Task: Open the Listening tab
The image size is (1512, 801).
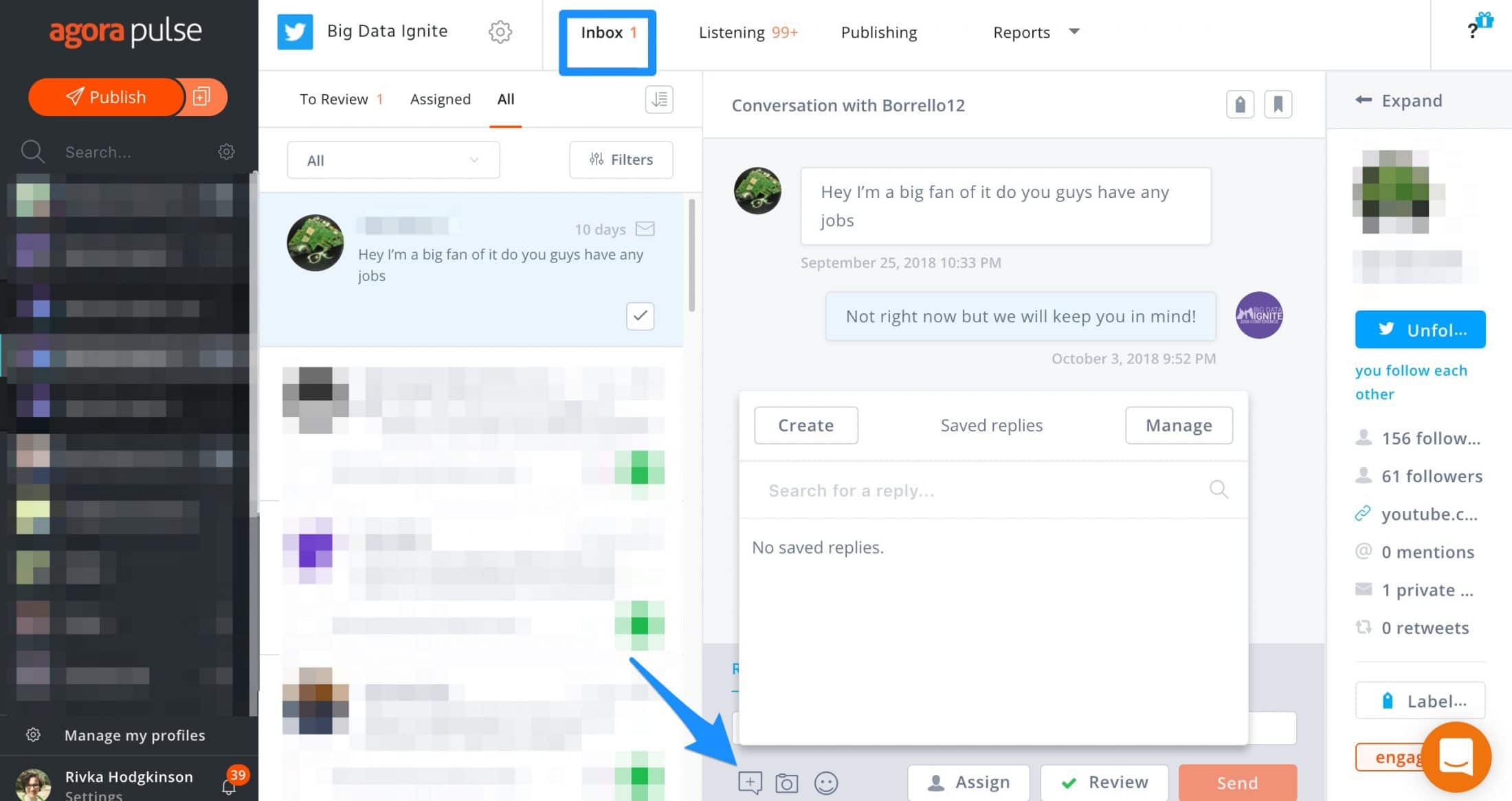Action: [748, 32]
